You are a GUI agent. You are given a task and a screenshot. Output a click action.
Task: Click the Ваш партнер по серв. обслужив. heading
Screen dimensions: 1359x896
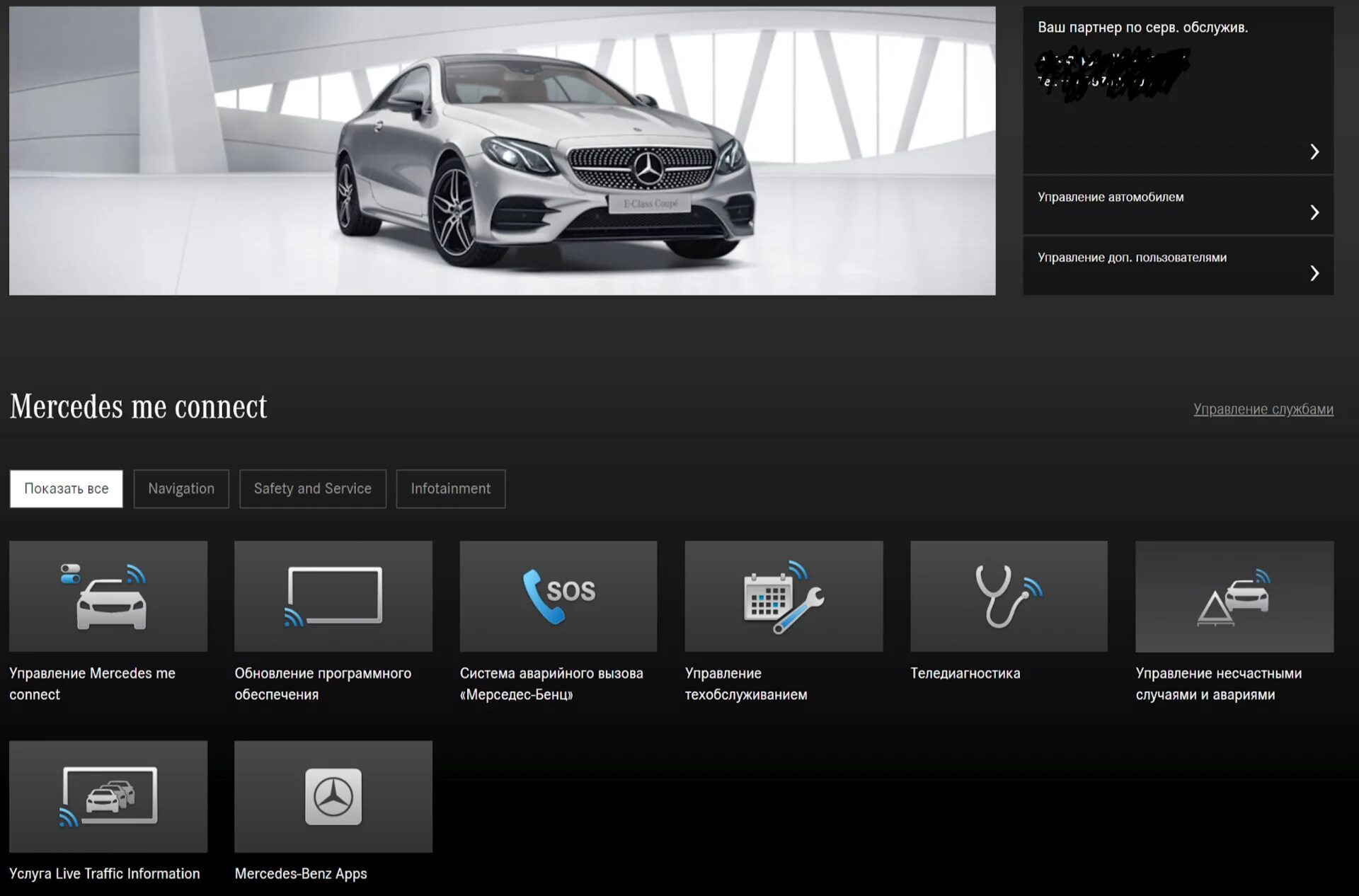coord(1142,28)
